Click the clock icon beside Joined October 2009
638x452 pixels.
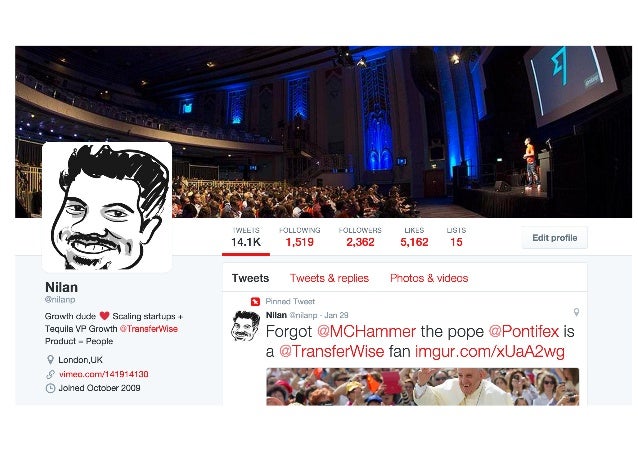[x=50, y=388]
